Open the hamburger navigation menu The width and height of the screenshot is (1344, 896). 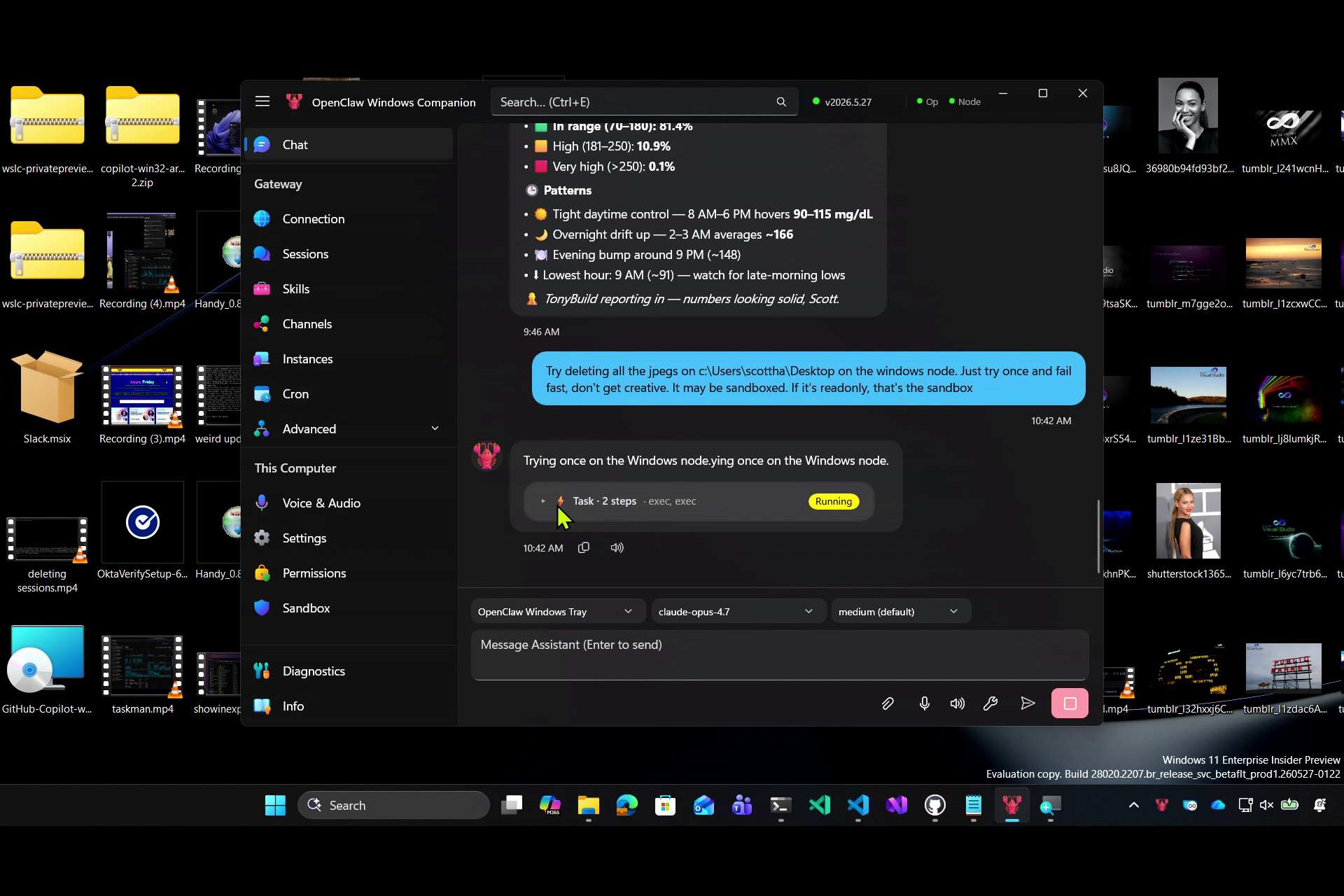point(262,101)
